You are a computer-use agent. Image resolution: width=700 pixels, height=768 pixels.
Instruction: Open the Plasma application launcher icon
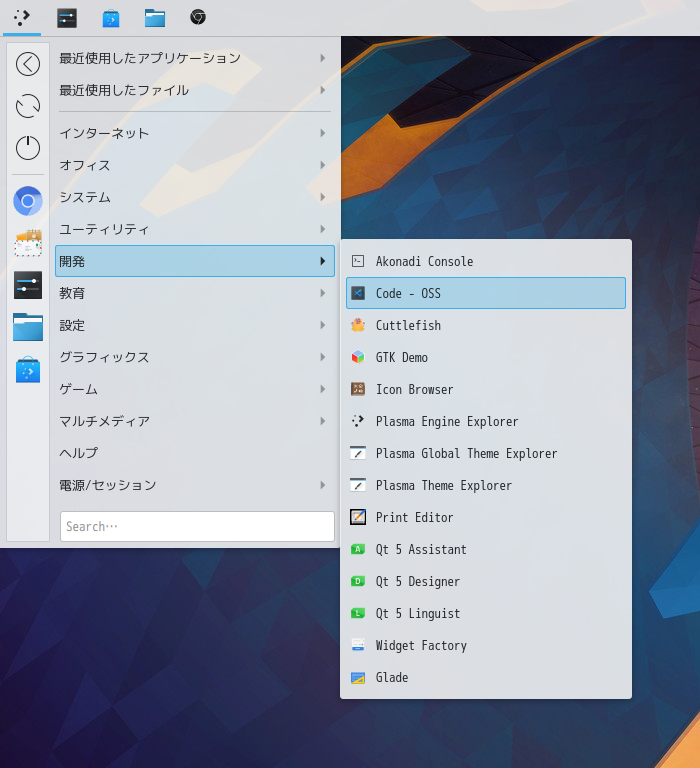coord(22,18)
